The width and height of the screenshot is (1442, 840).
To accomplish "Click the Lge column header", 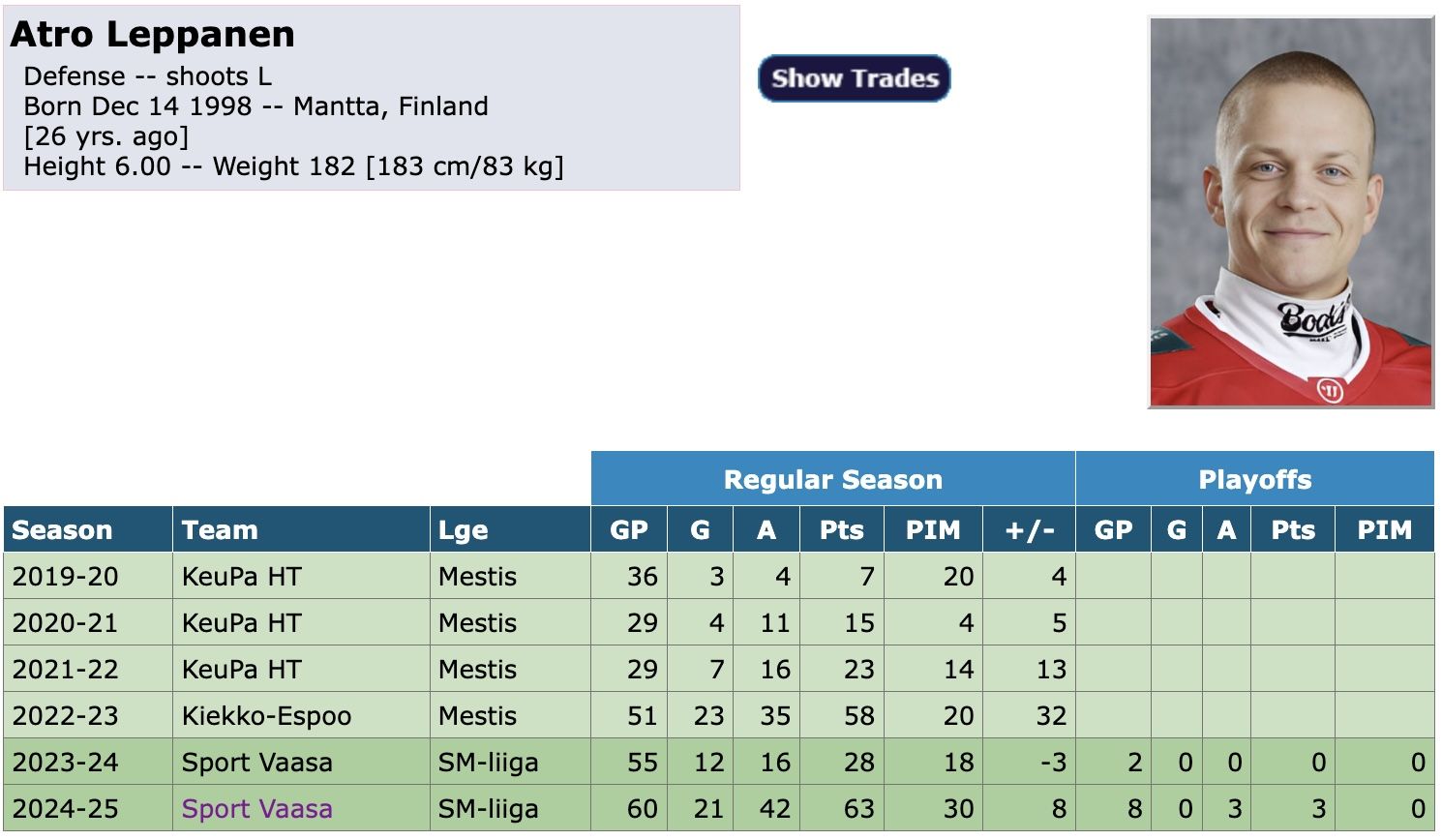I will (x=463, y=530).
